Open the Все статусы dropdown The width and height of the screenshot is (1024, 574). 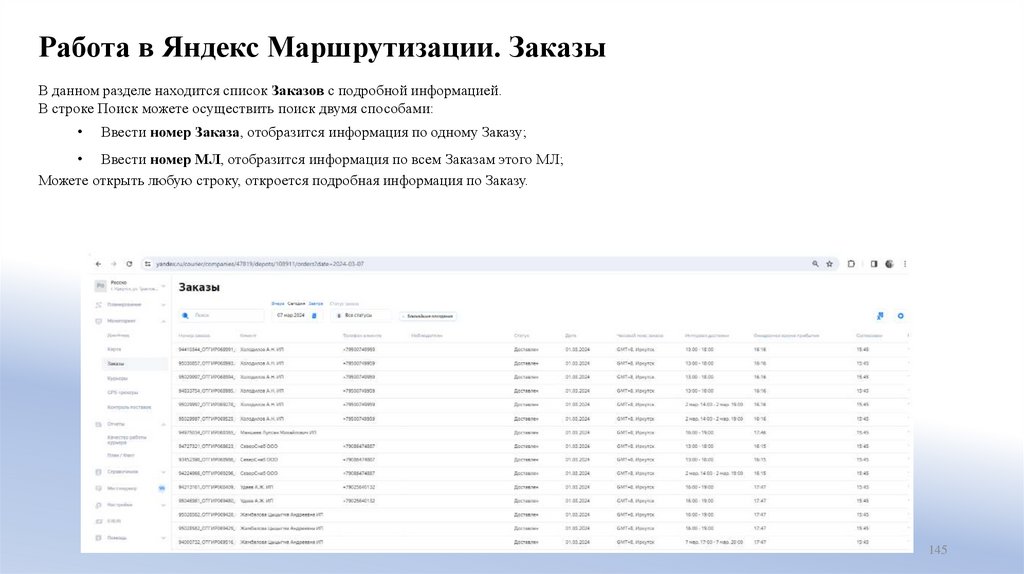coord(361,315)
